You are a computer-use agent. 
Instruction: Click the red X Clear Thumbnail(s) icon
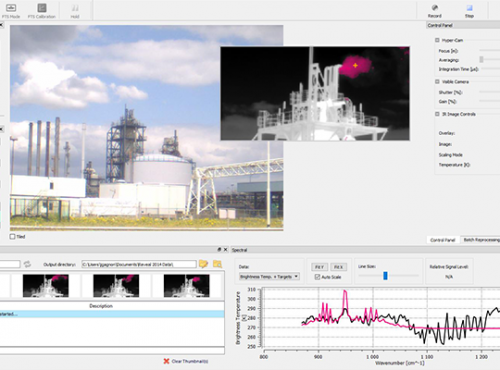point(166,361)
